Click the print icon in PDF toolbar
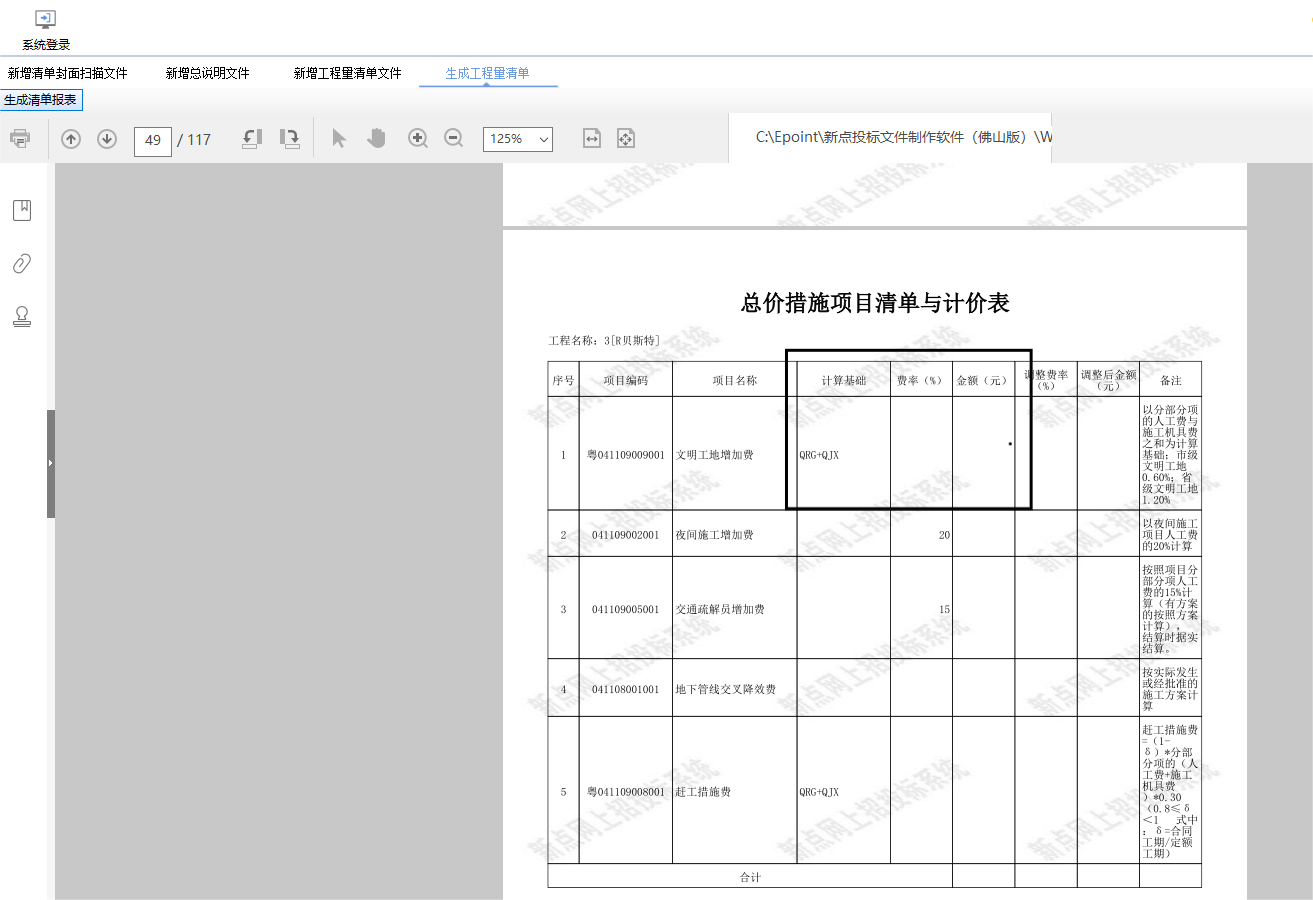Image resolution: width=1313 pixels, height=900 pixels. click(x=20, y=139)
